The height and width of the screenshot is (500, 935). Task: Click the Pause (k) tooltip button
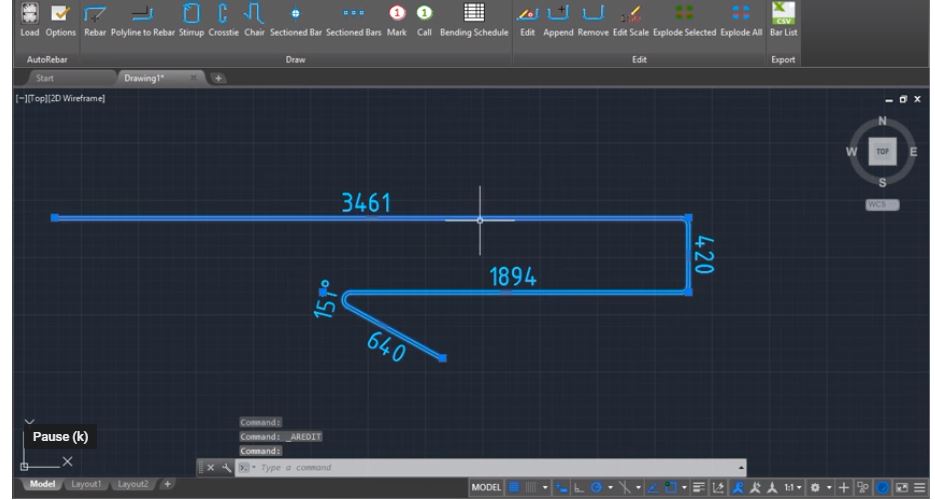tap(60, 436)
